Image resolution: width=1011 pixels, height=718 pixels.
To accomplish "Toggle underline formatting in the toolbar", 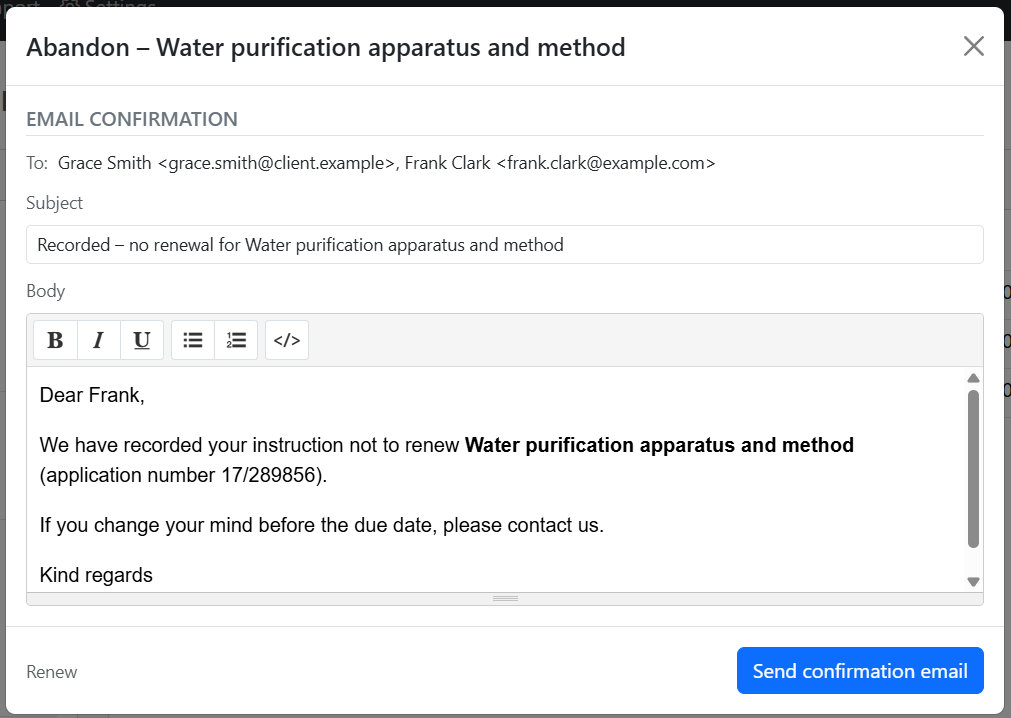I will (x=142, y=340).
